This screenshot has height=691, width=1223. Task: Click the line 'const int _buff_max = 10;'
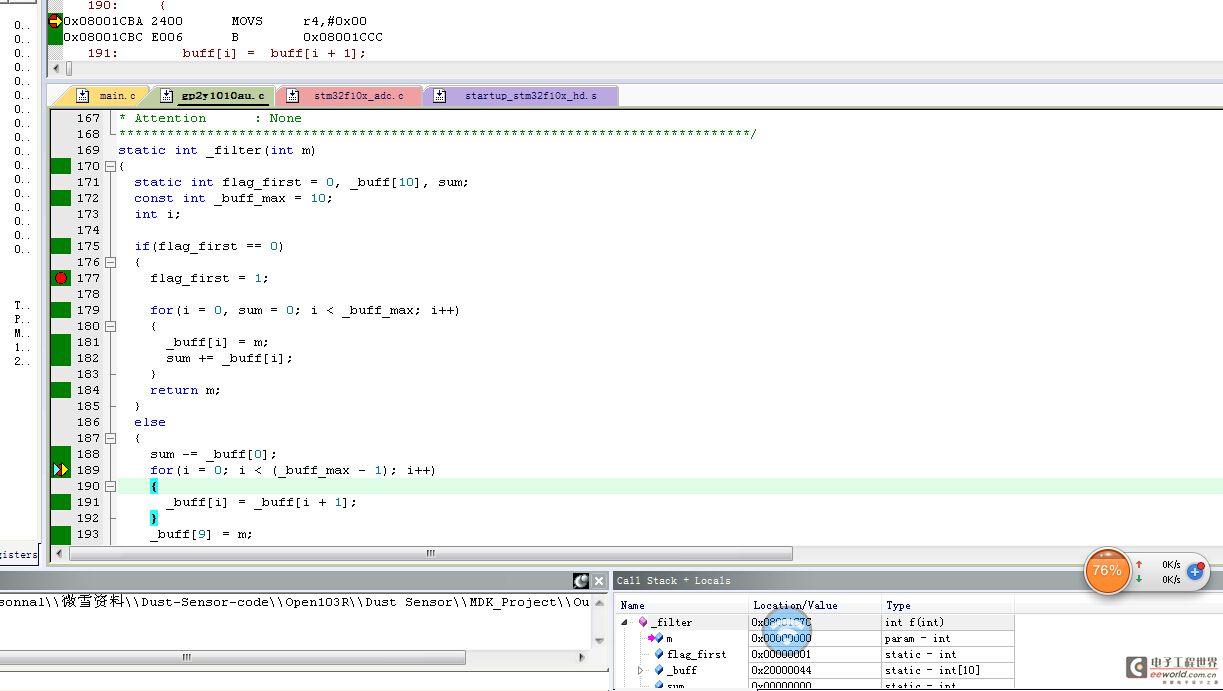pos(233,198)
